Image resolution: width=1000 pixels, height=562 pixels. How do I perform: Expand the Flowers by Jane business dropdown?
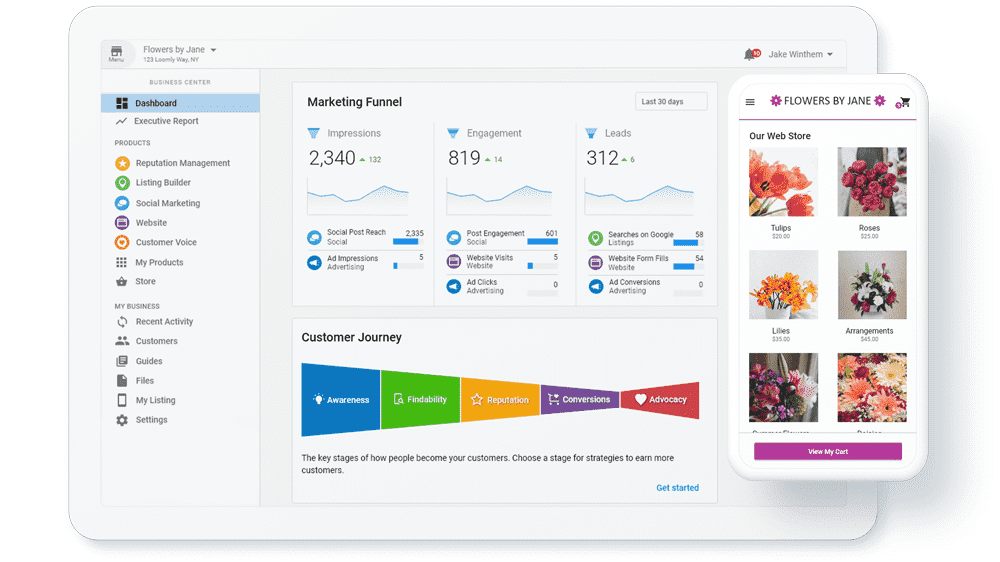213,50
